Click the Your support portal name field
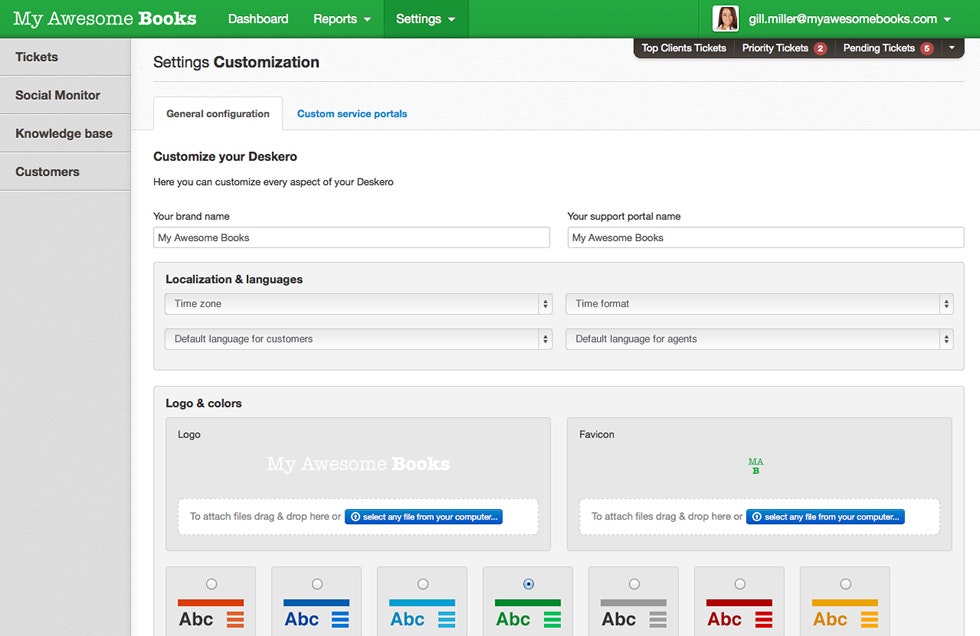This screenshot has width=980, height=636. [x=766, y=237]
